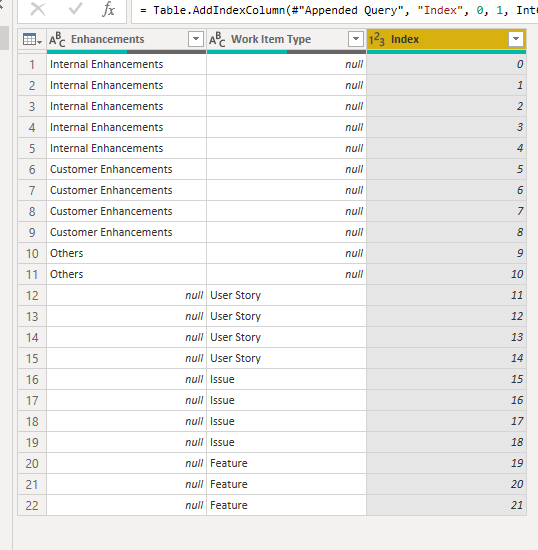Screen dimensions: 538x550
Task: Click Feature cell in row 21
Action: pyautogui.click(x=287, y=484)
